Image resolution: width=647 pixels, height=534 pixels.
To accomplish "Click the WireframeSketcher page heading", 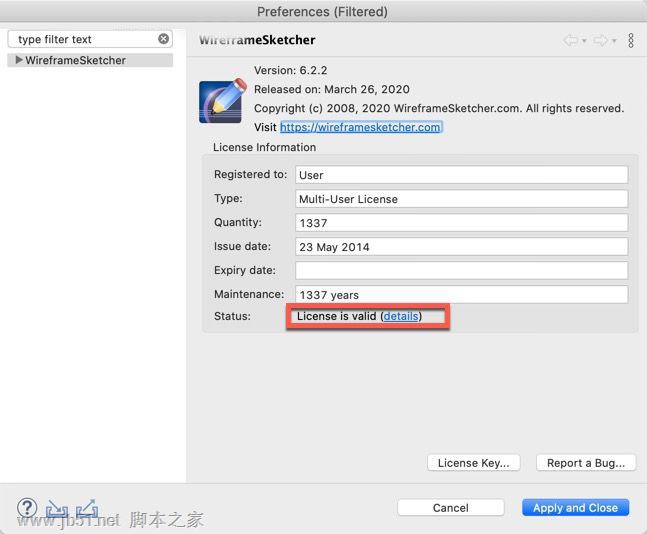I will [x=257, y=40].
